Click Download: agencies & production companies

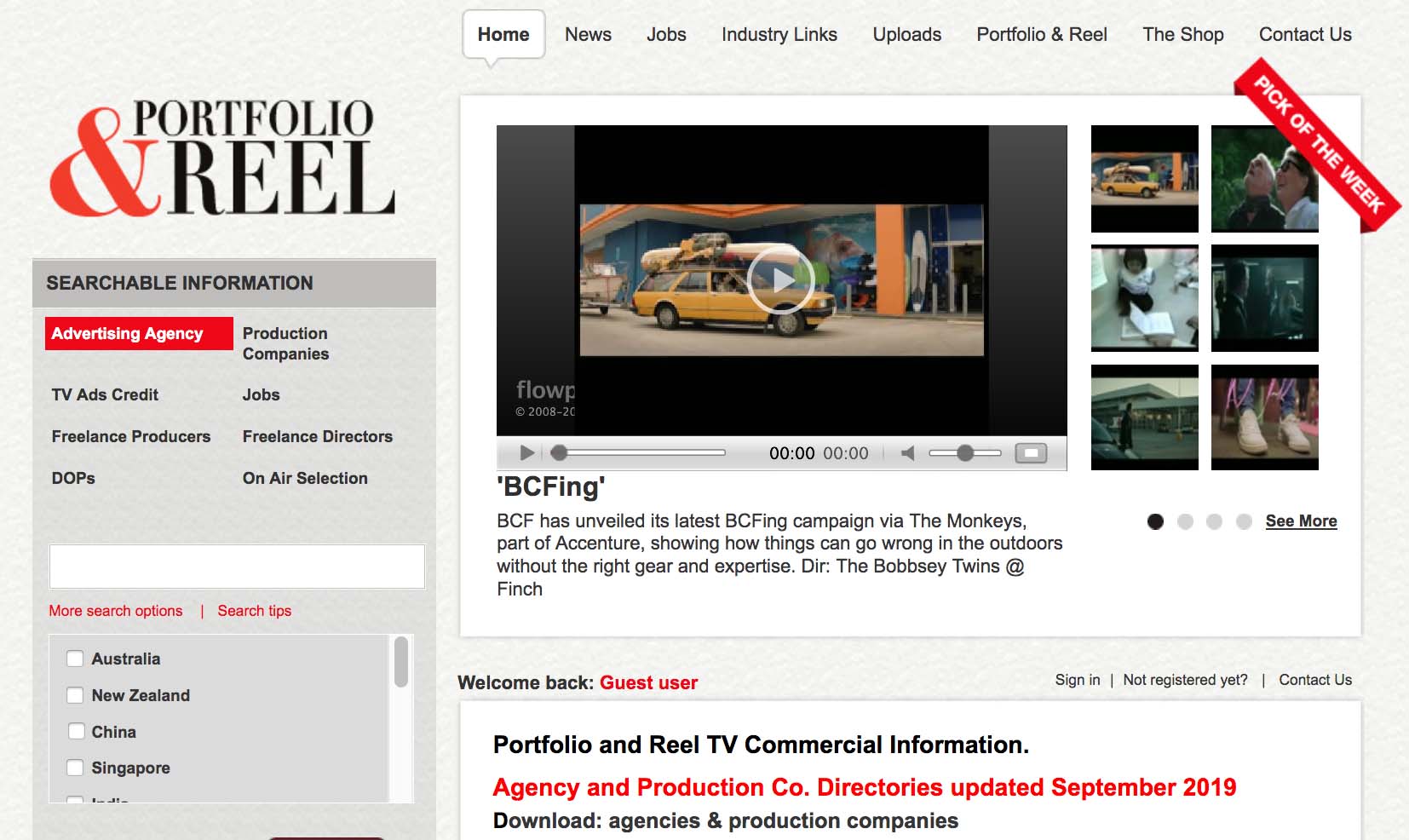(726, 821)
